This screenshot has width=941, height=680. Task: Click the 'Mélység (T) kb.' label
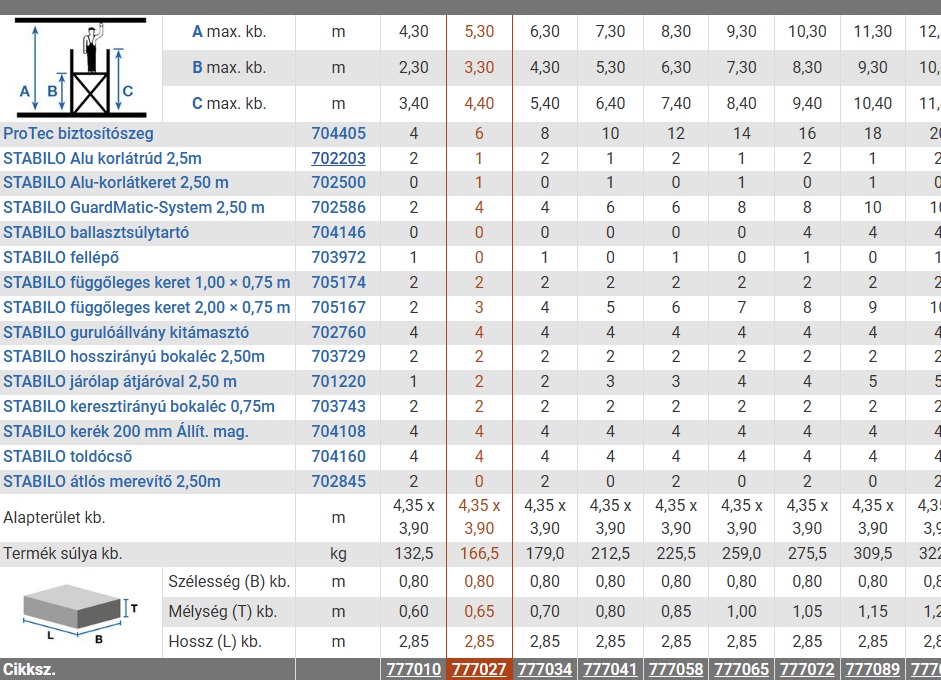point(223,612)
